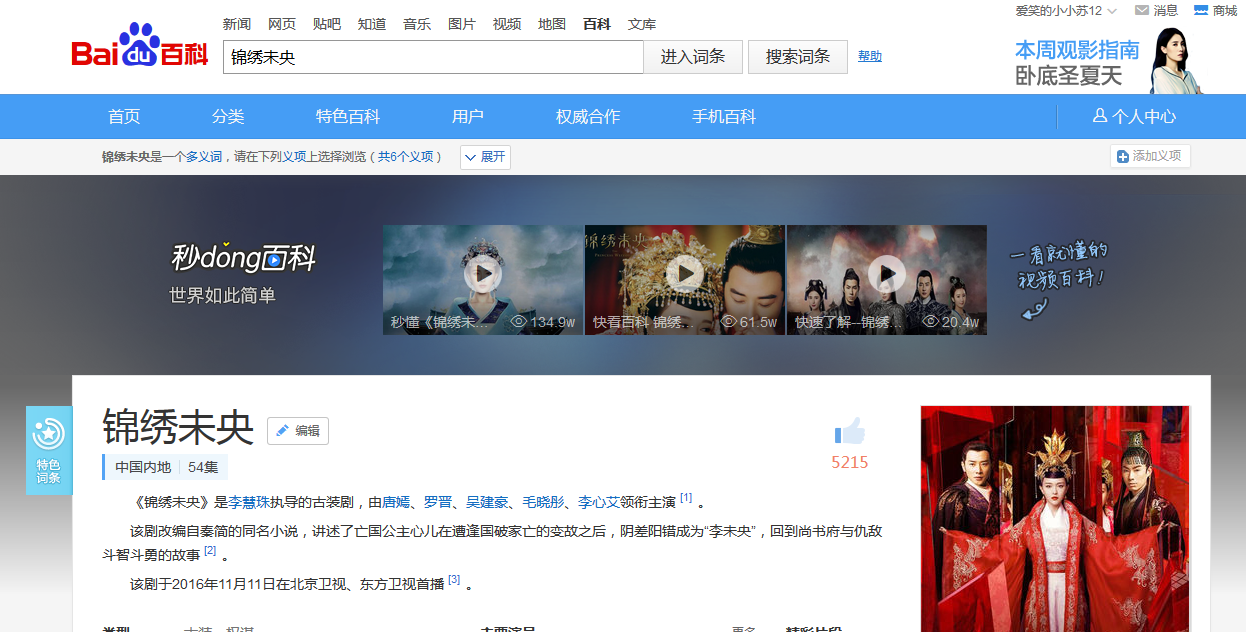Open the 地图 tab

552,24
